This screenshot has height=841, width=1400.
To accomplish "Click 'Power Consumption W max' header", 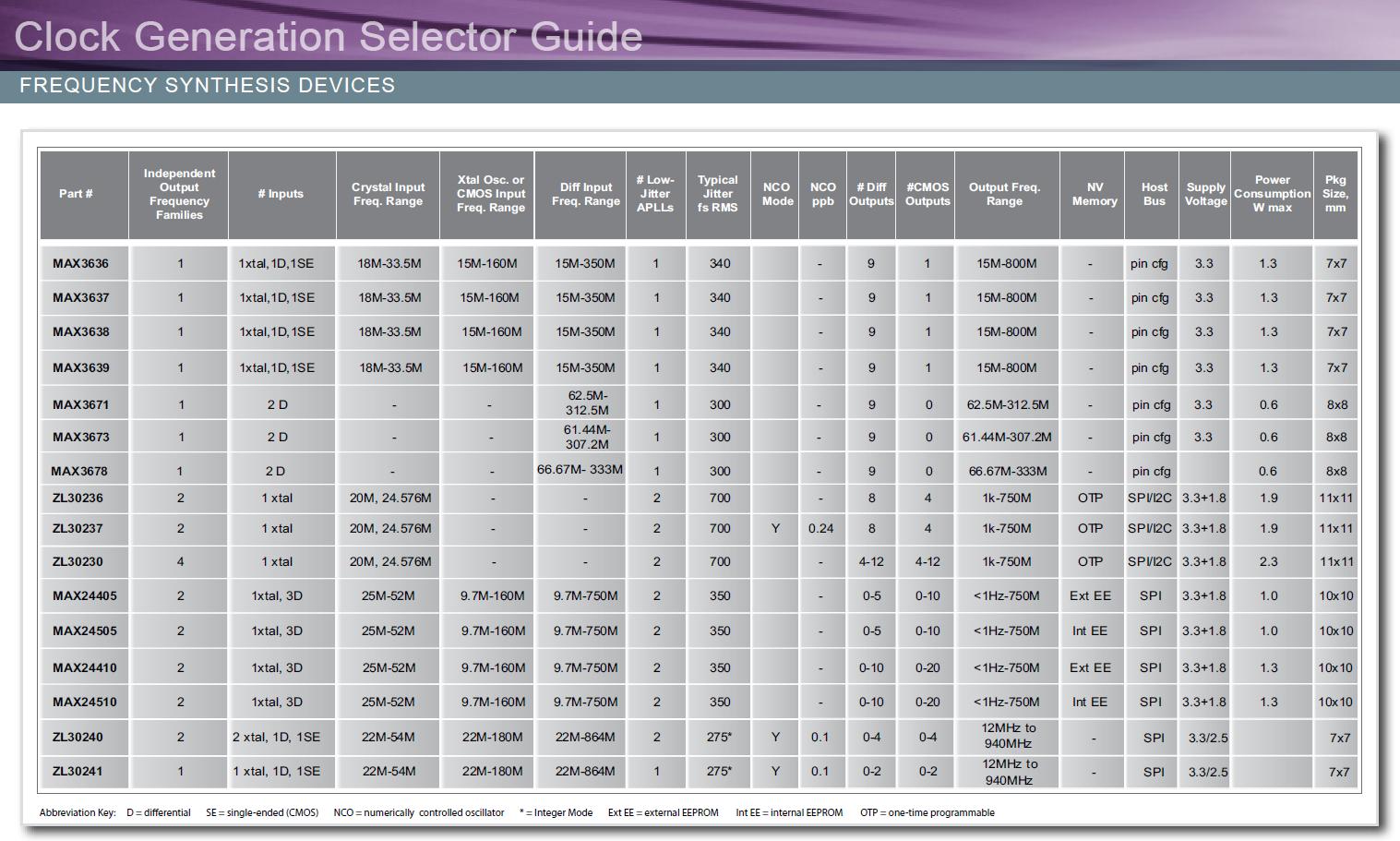I will pos(1273,194).
